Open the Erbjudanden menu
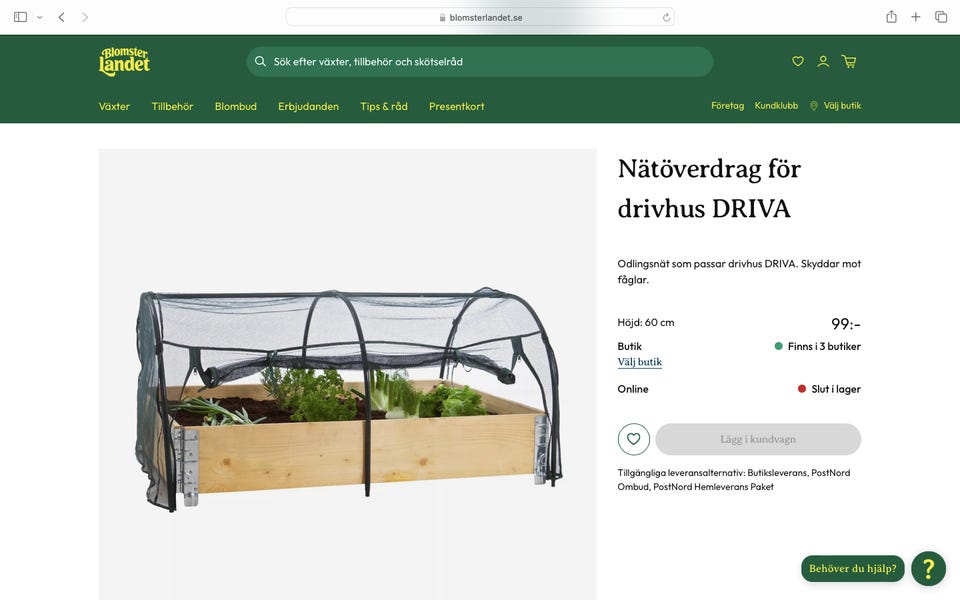The image size is (960, 600). 309,107
